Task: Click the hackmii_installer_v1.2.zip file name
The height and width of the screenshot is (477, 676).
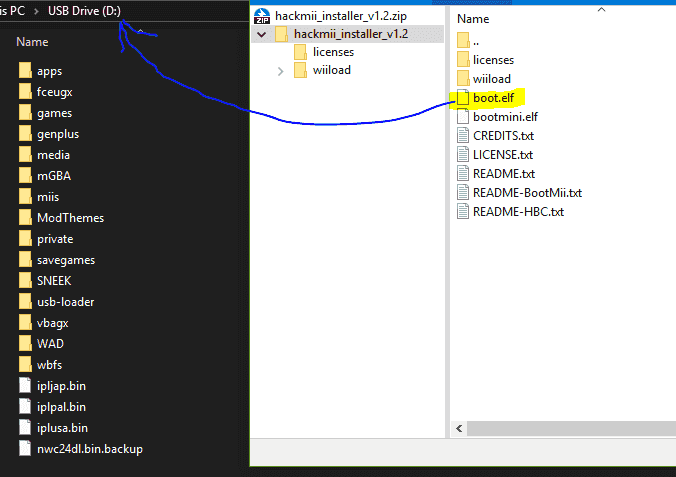Action: 341,16
